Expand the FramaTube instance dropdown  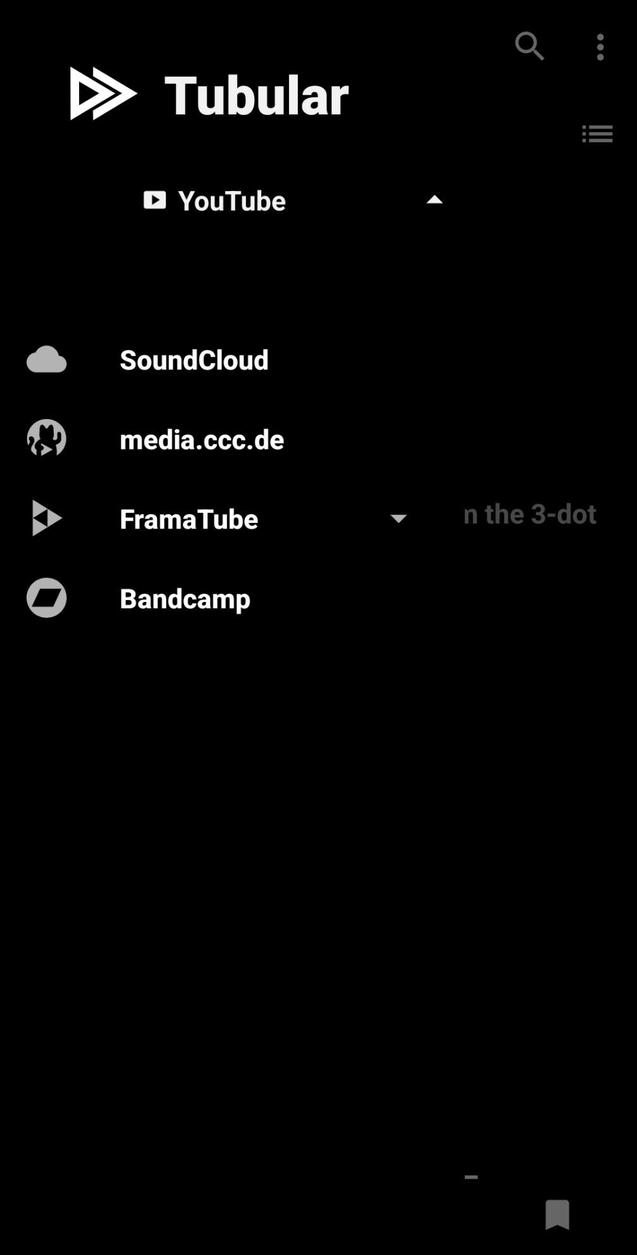398,518
